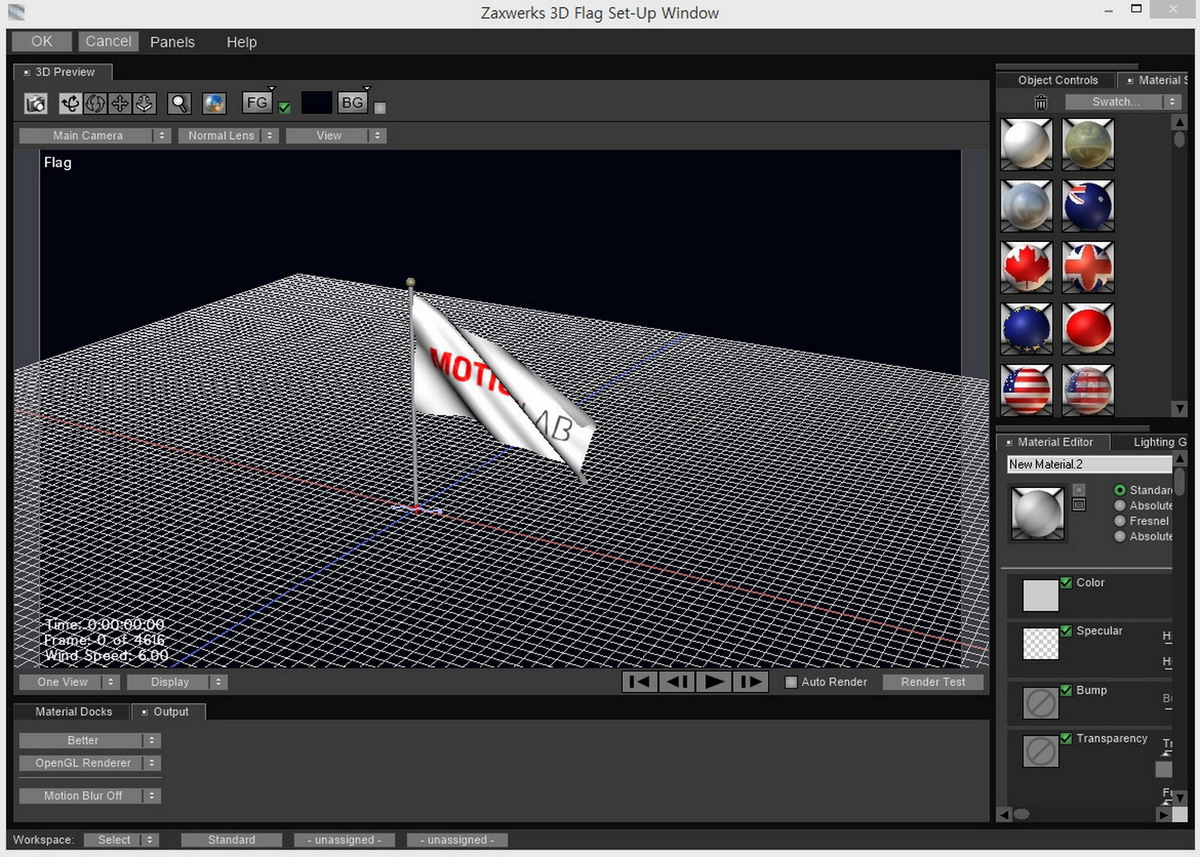1200x857 pixels.
Task: Uncheck the Color channel checkbox
Action: click(1066, 582)
